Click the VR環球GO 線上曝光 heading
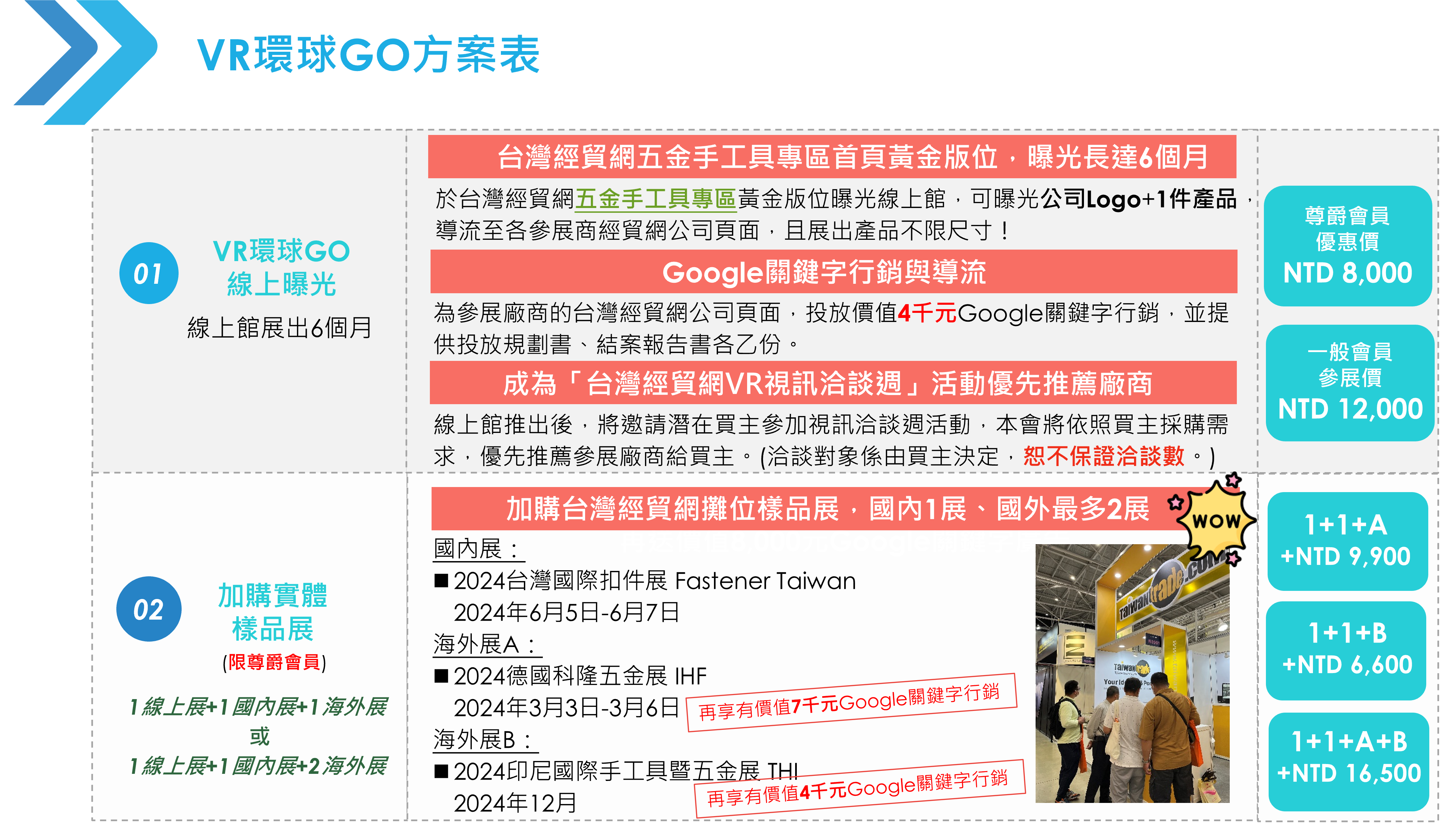Viewport: 1456px width, 831px height. [281, 268]
